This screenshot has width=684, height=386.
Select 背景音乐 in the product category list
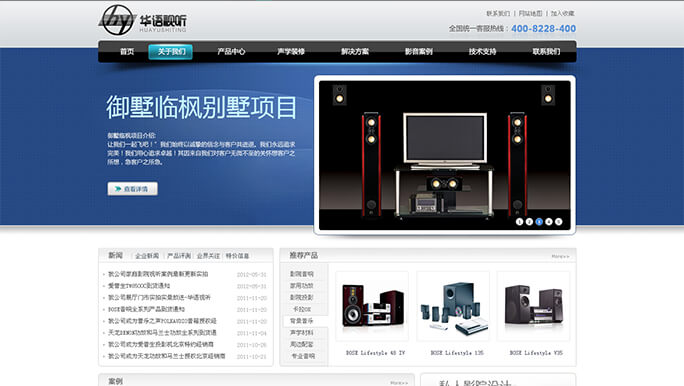click(302, 321)
